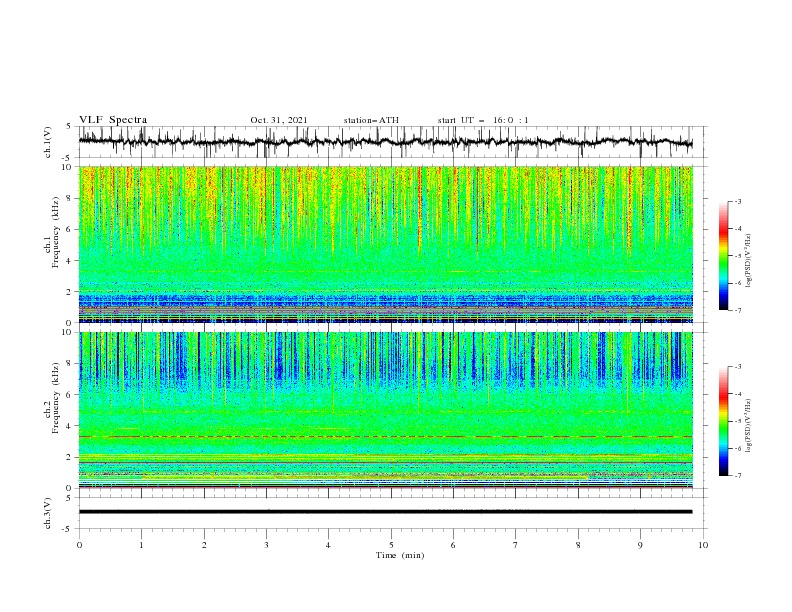Click the '-7' label on ch.2 colorbar
The width and height of the screenshot is (792, 612).
click(x=737, y=475)
